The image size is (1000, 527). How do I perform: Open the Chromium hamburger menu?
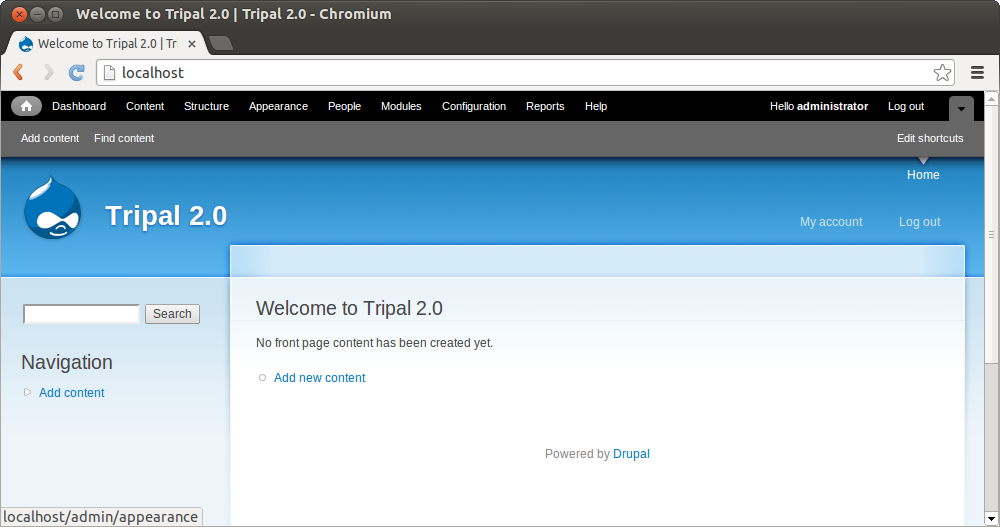tap(977, 72)
